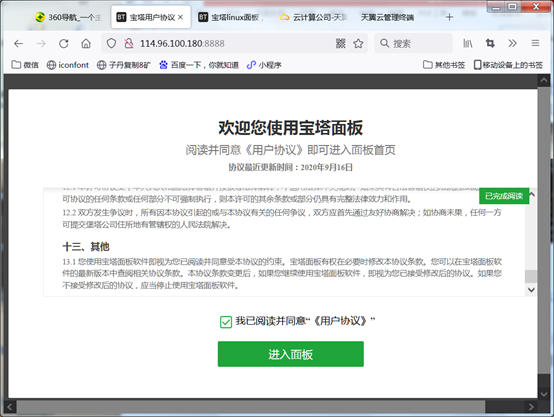Click the shield tracking protection icon
Screen dimensions: 554x417
point(111,43)
